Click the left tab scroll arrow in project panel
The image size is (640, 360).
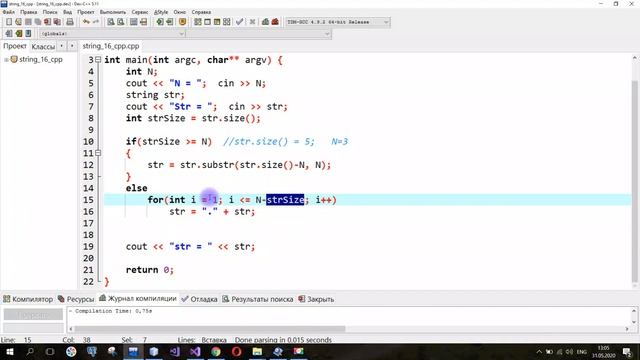tap(62, 46)
